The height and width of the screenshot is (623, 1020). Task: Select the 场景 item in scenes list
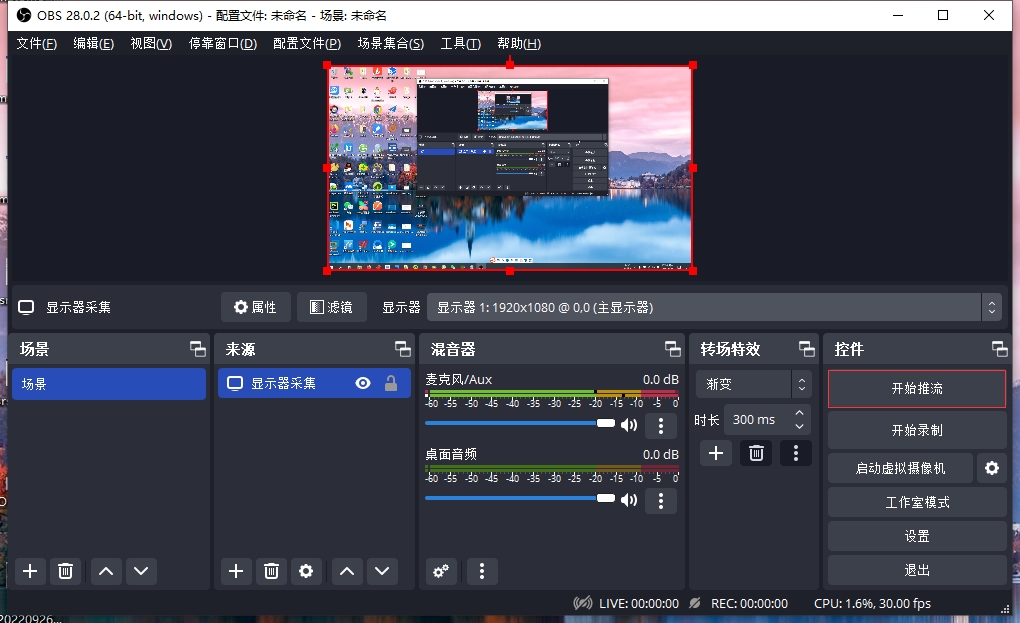tap(109, 384)
